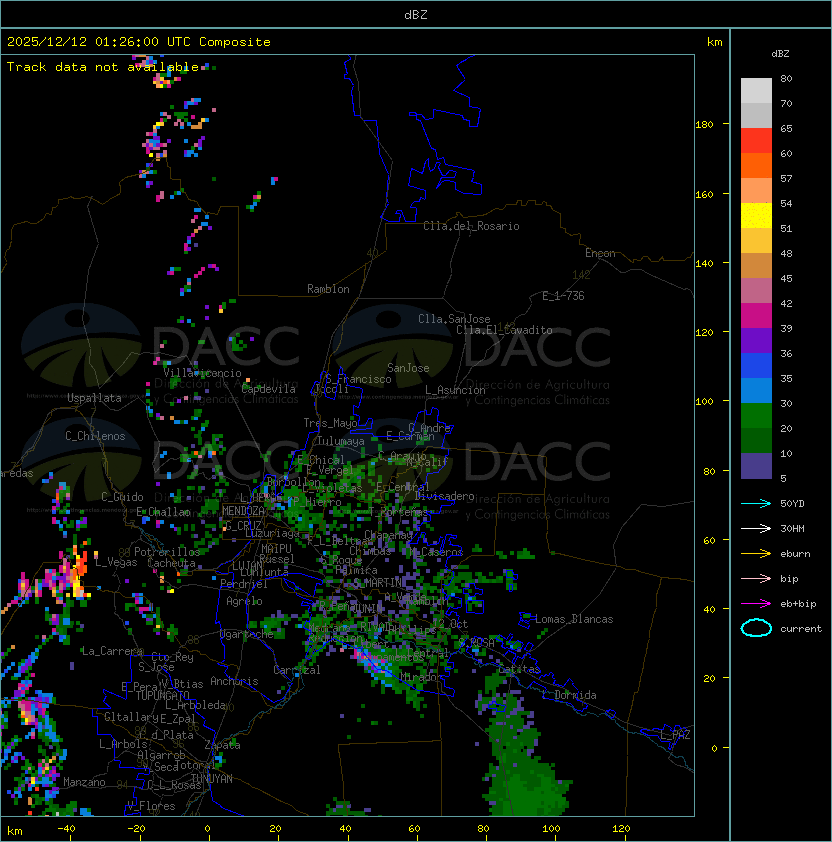832x842 pixels.
Task: Click the 'TUPUNGATO' map label
Action: point(163,695)
